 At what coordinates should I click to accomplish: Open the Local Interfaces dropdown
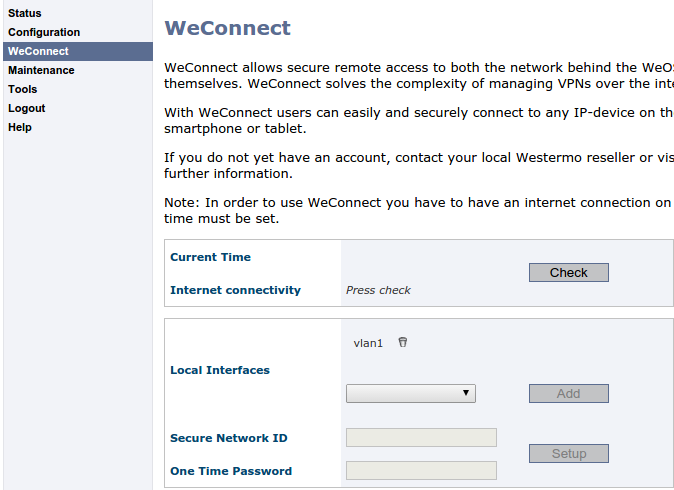(x=410, y=393)
